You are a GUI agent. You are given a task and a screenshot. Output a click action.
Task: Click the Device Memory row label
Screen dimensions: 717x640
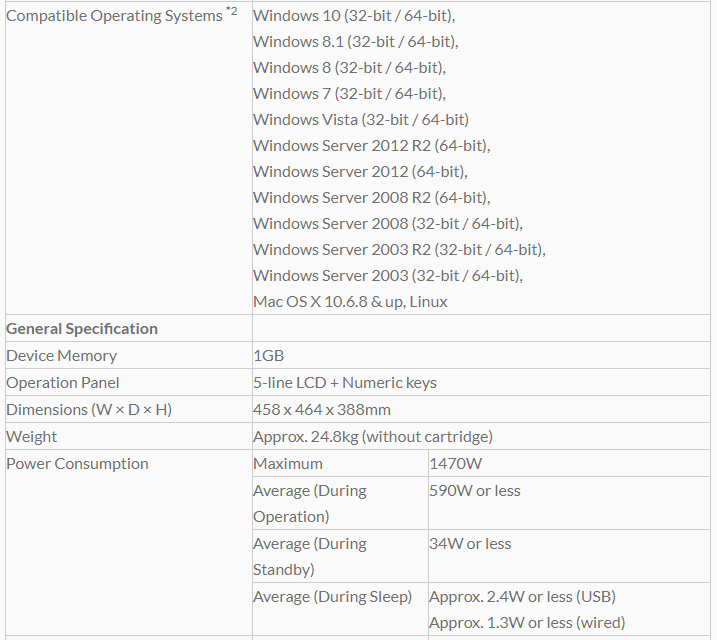point(61,356)
